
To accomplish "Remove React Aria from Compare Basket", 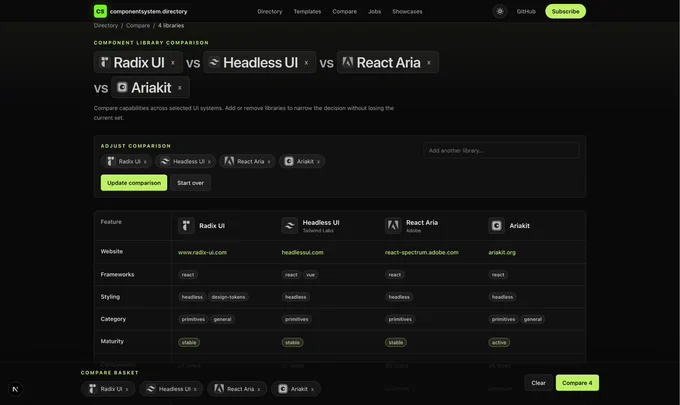I will click(259, 389).
